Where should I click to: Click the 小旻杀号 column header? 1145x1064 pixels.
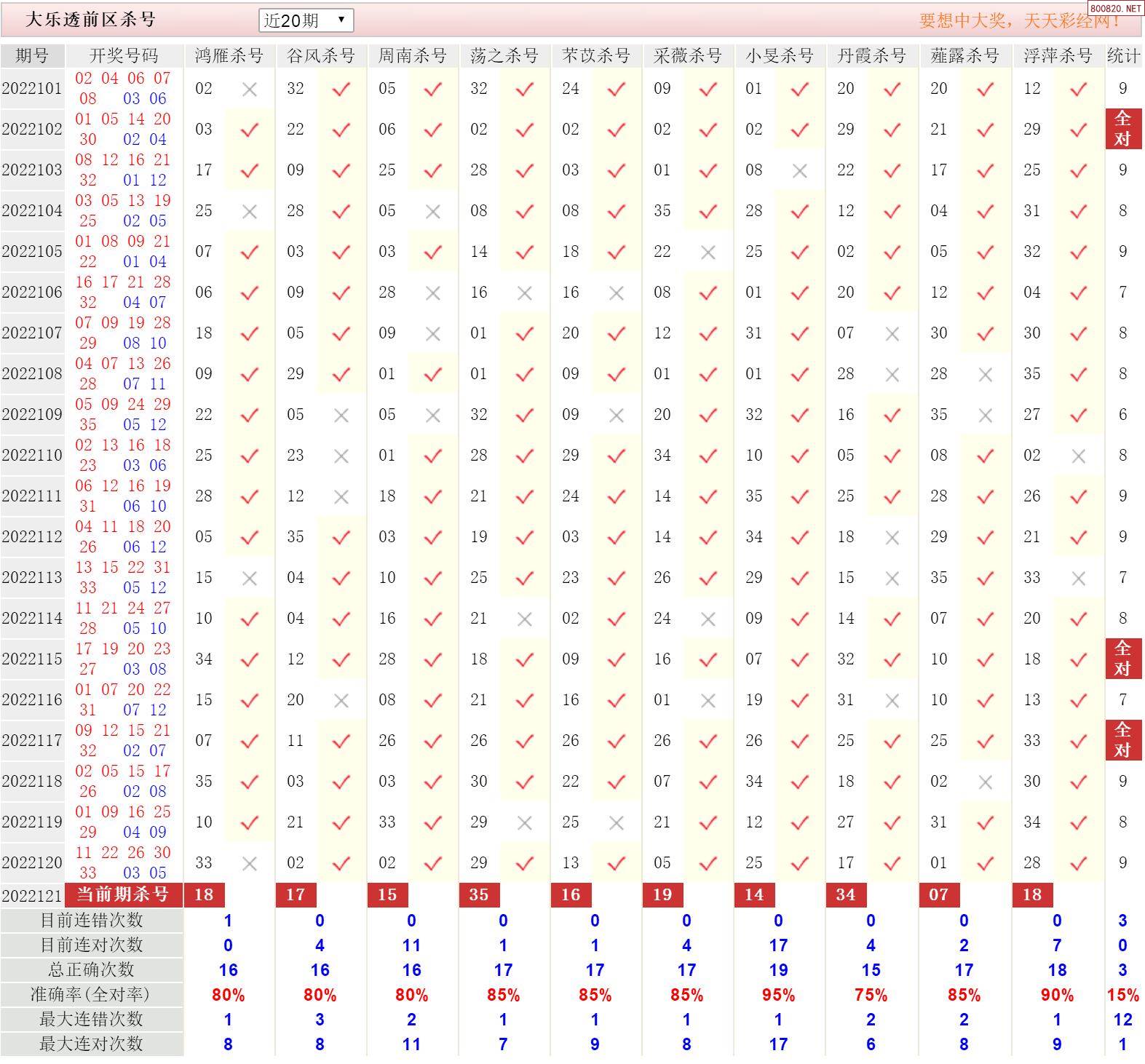[x=779, y=55]
